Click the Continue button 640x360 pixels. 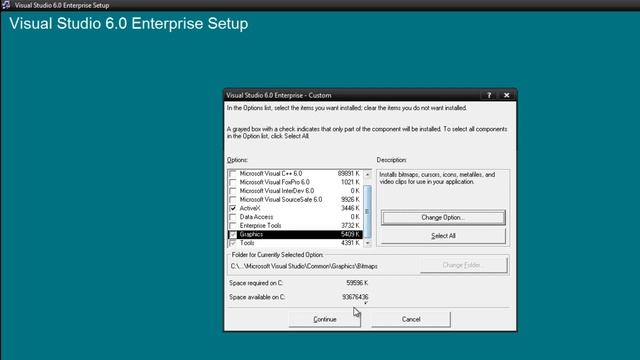324,319
